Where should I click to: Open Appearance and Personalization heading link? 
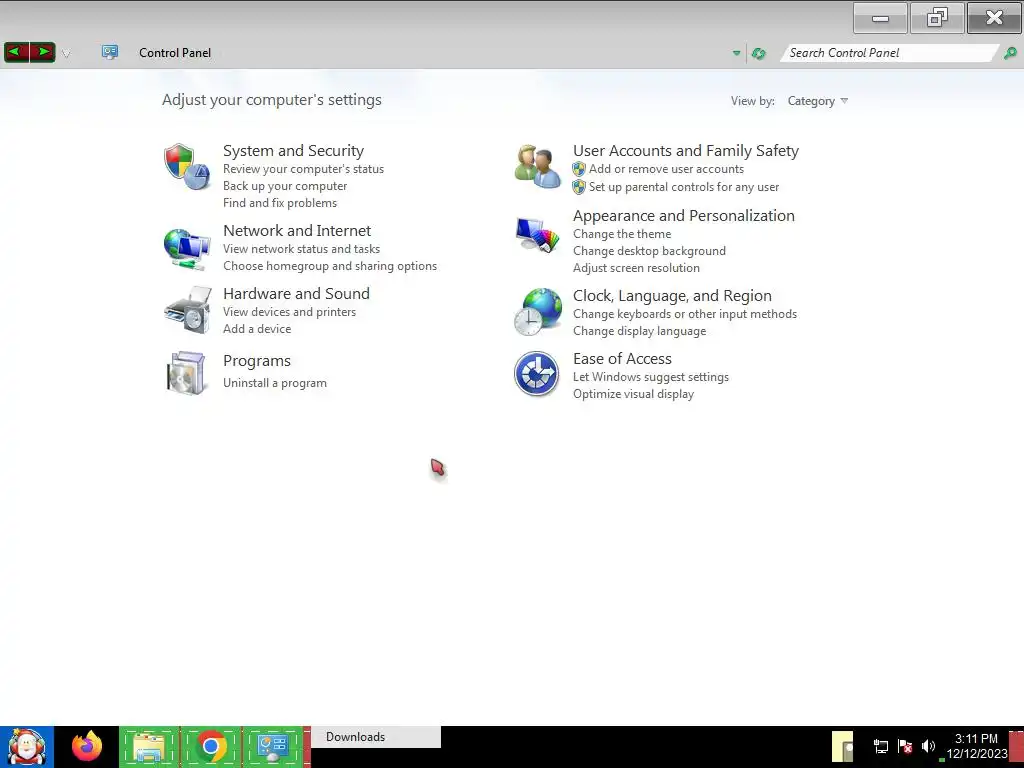tap(684, 216)
